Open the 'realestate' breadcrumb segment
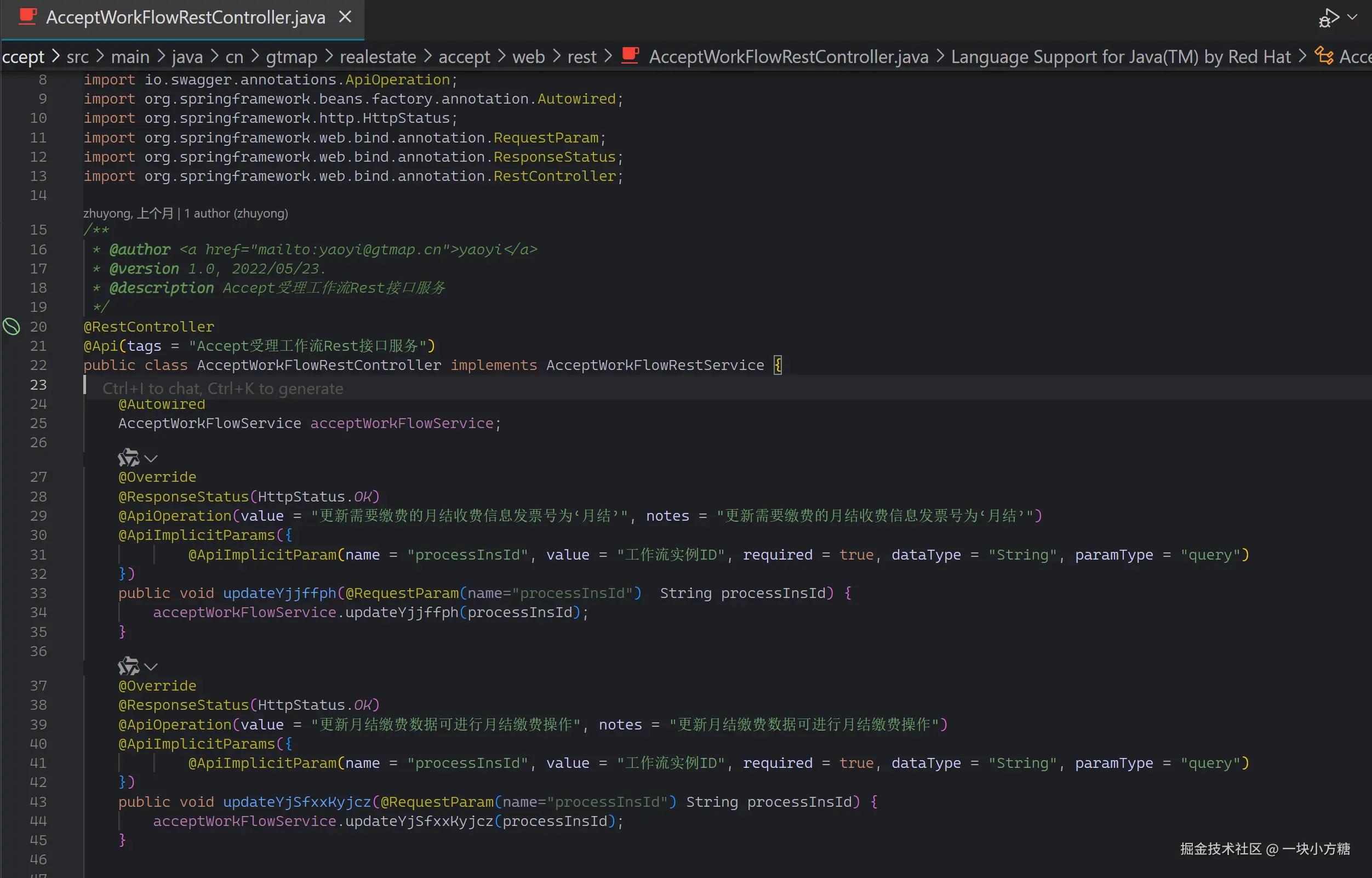The width and height of the screenshot is (1372, 878). pyautogui.click(x=378, y=56)
